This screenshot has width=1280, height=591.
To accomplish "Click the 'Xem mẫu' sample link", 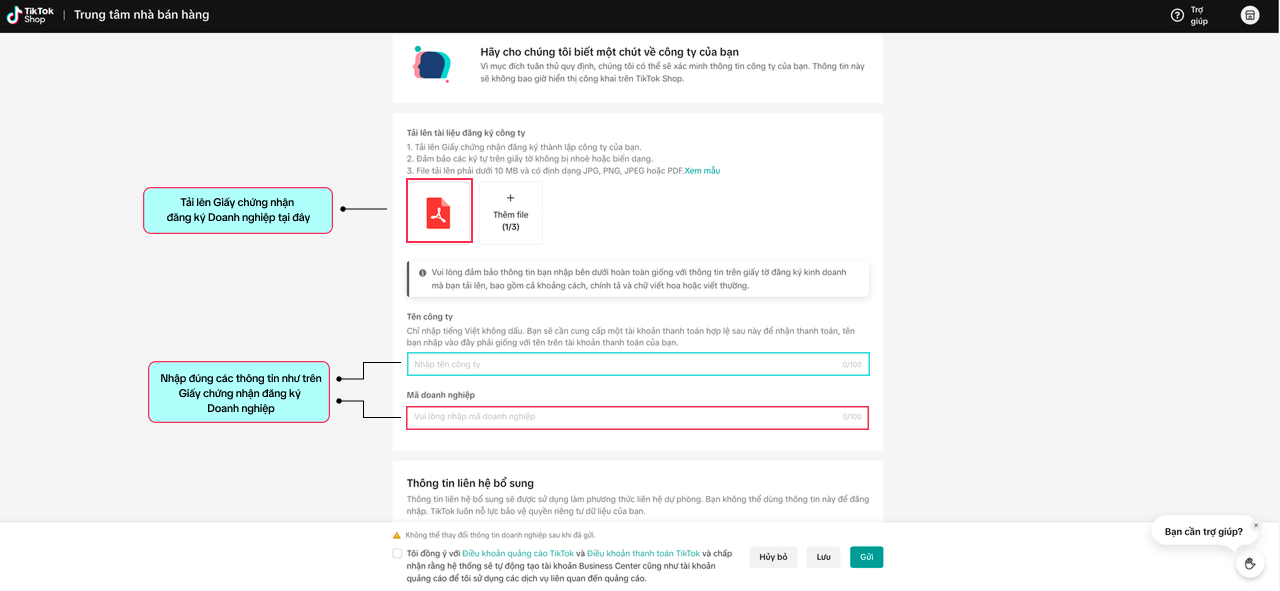I will click(702, 171).
